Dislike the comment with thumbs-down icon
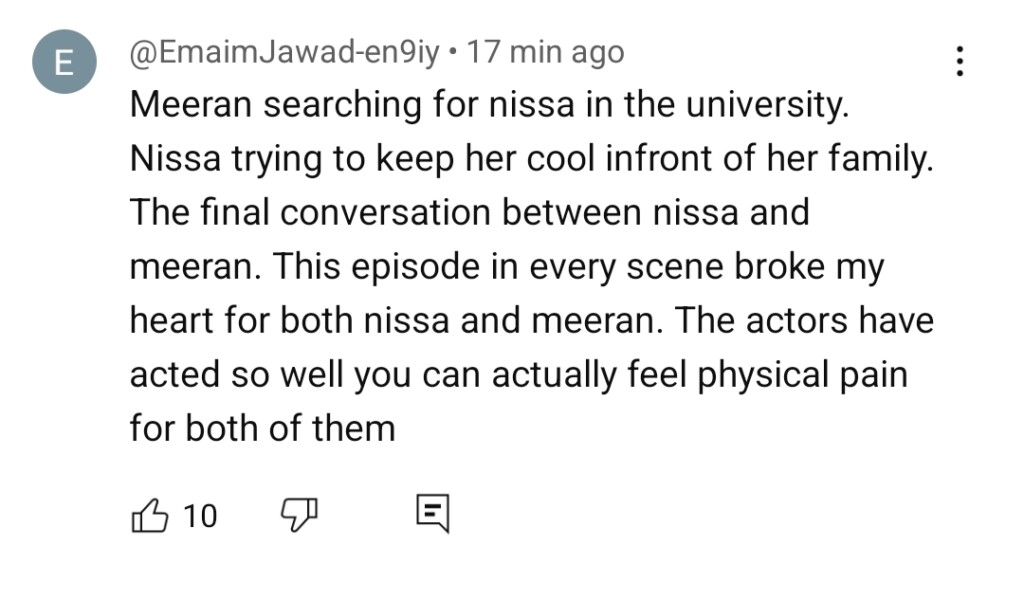Screen dimensions: 1024x601 pos(298,515)
